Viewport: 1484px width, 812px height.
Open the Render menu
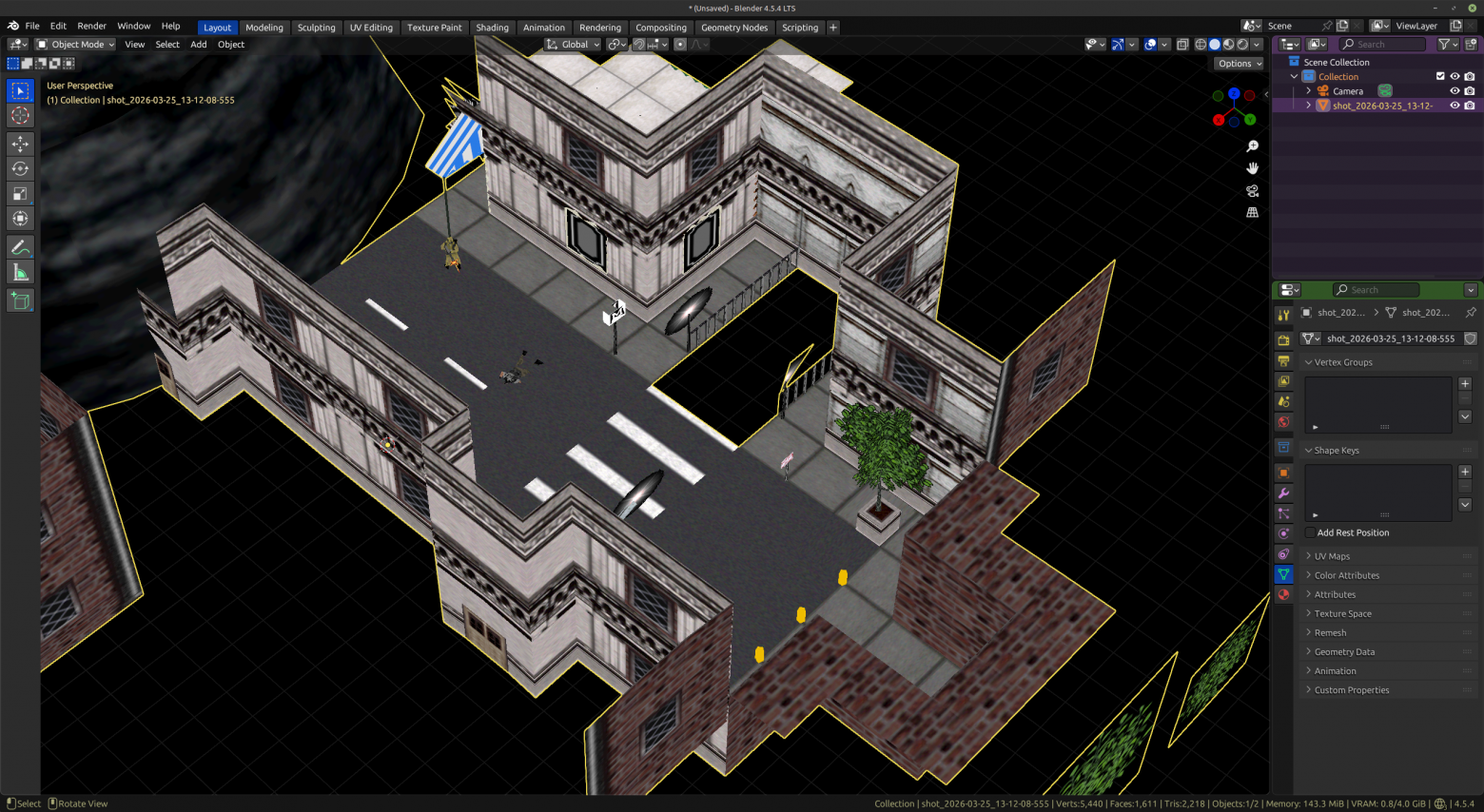[x=91, y=26]
